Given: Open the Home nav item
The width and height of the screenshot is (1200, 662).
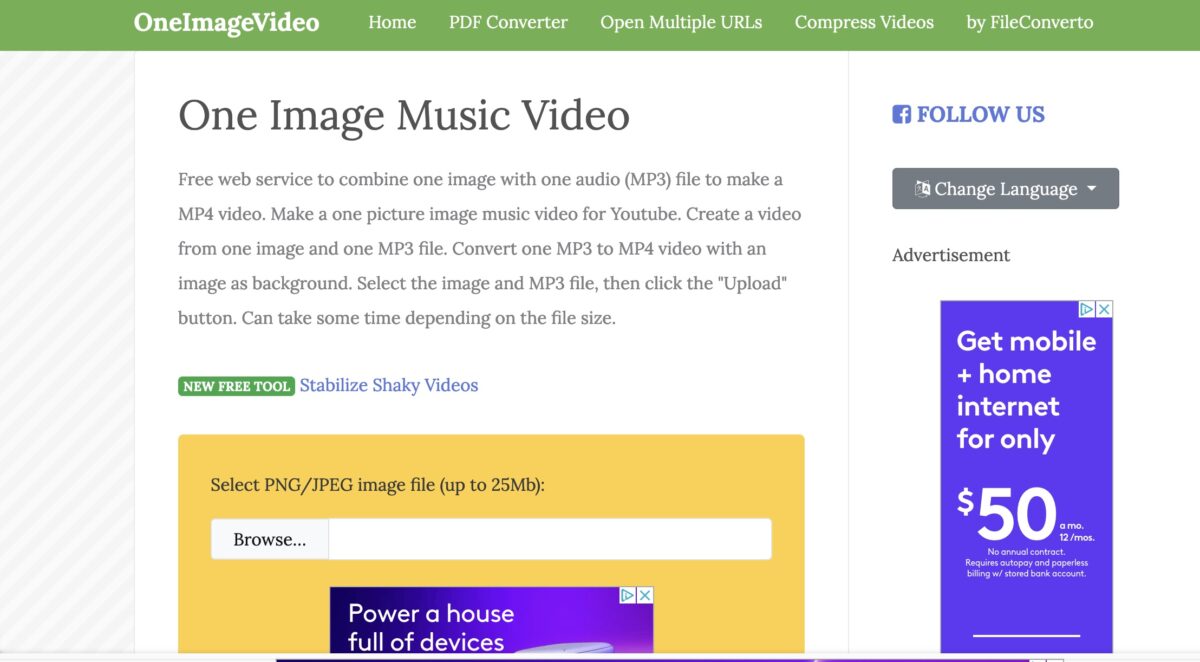Looking at the screenshot, I should click(x=392, y=22).
